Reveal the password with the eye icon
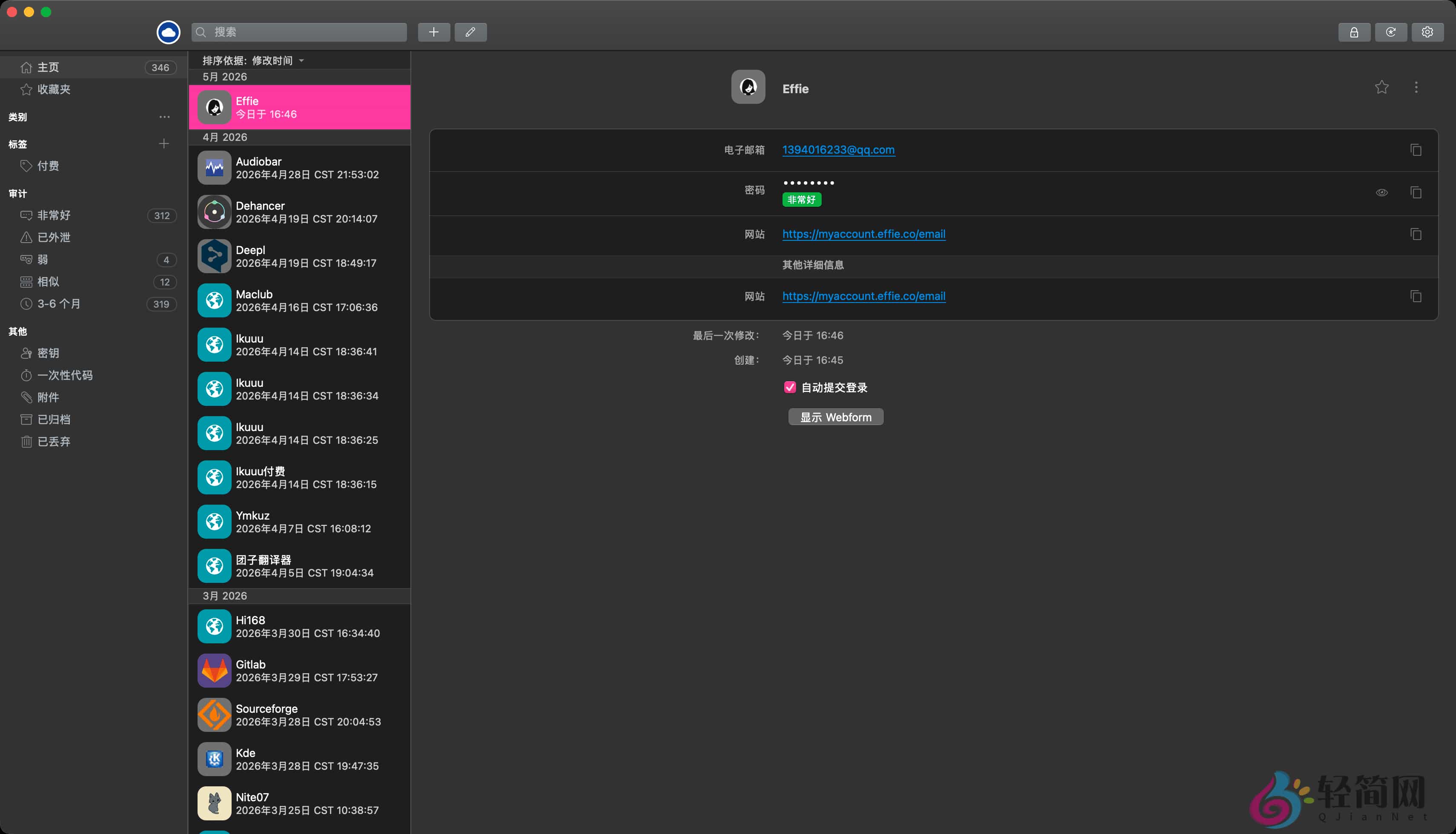This screenshot has width=1456, height=834. click(x=1381, y=192)
